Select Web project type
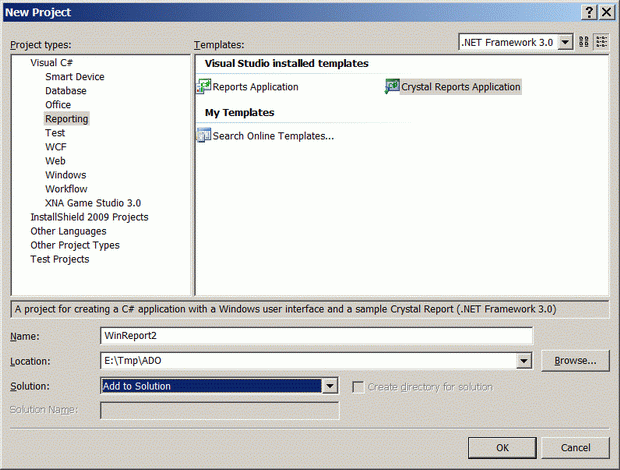The image size is (620, 470). click(x=55, y=161)
